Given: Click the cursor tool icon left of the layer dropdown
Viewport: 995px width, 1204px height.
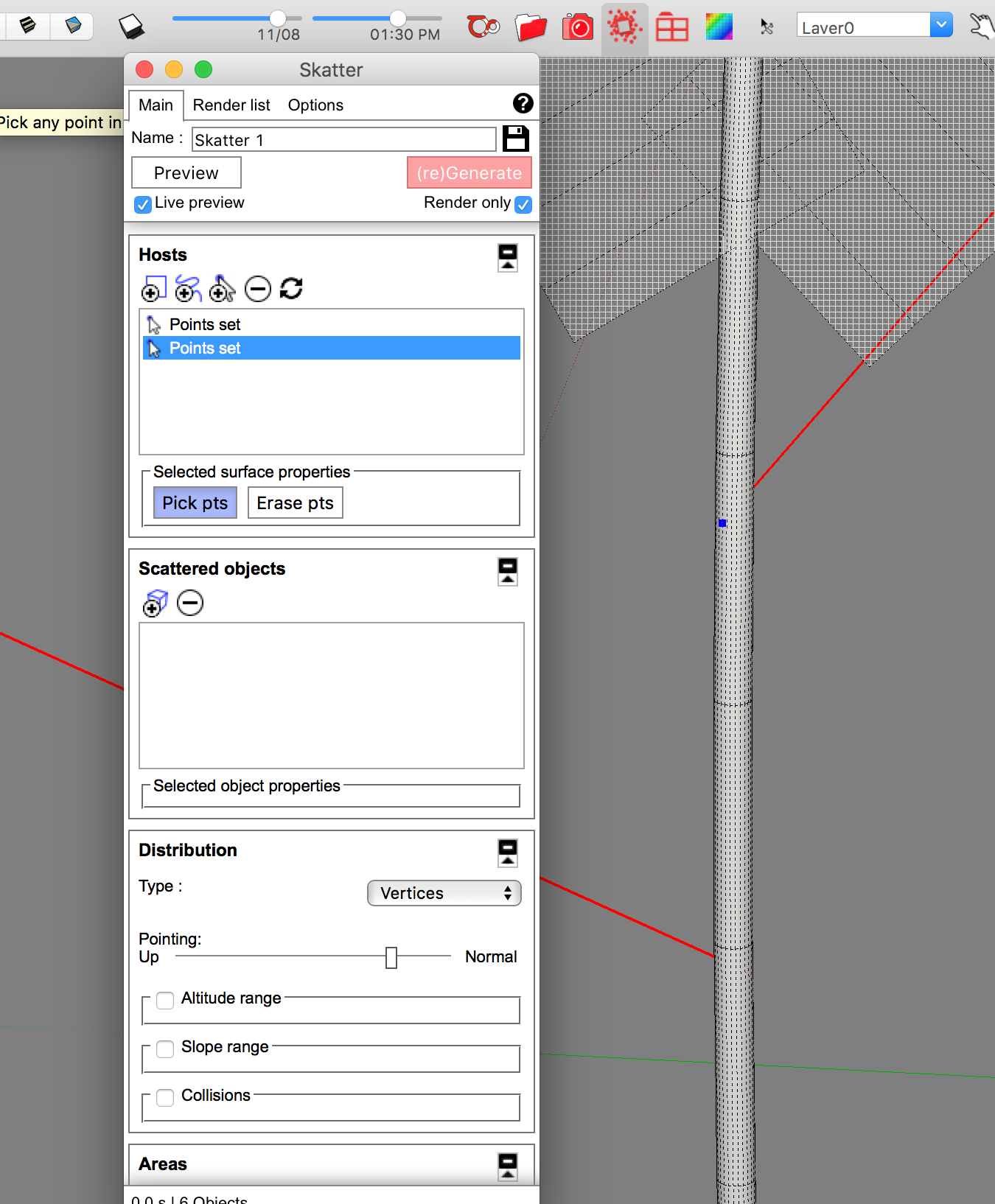Looking at the screenshot, I should [767, 27].
